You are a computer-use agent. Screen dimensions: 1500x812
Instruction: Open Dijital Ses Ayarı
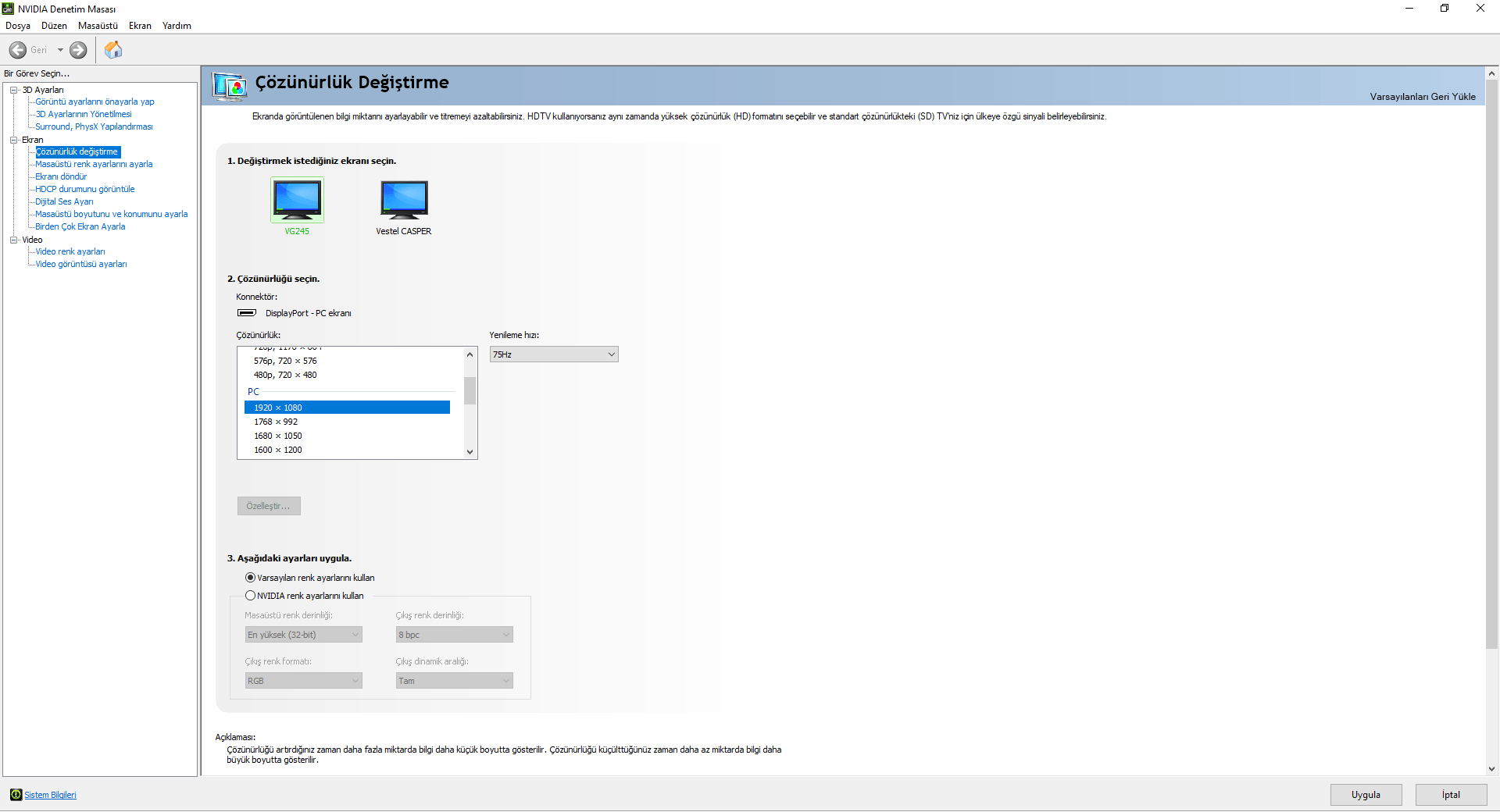pos(64,201)
